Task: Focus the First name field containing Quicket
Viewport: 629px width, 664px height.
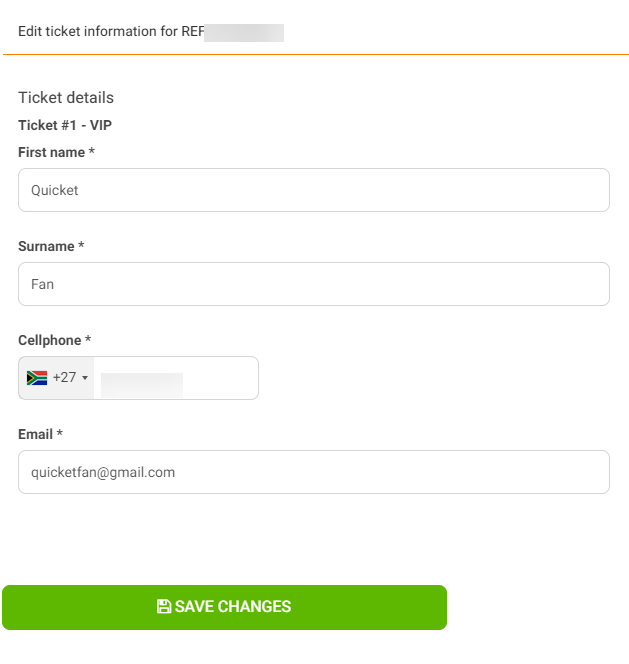Action: (x=314, y=190)
